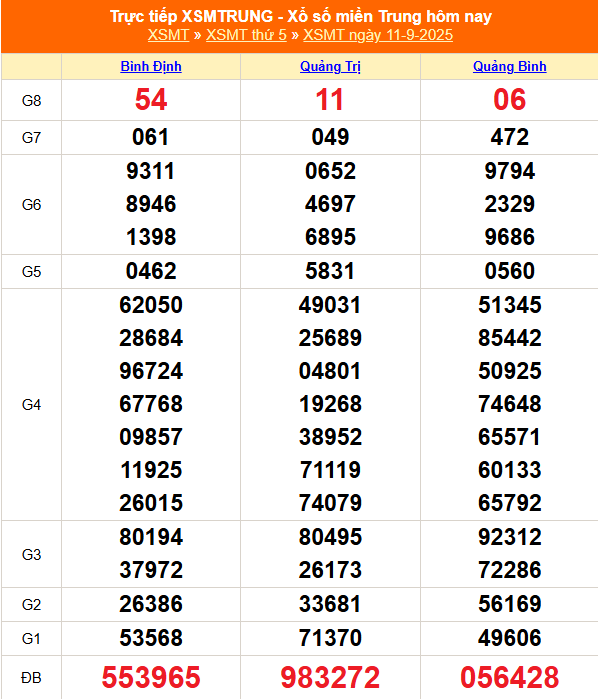Select Quảng Bình G5 number 0560
The height and width of the screenshot is (699, 598).
point(510,271)
